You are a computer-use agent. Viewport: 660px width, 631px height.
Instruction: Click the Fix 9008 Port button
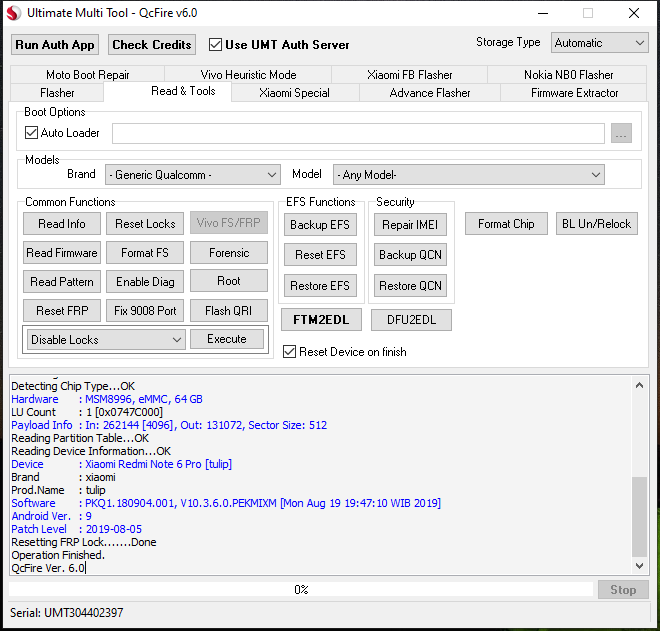[145, 311]
